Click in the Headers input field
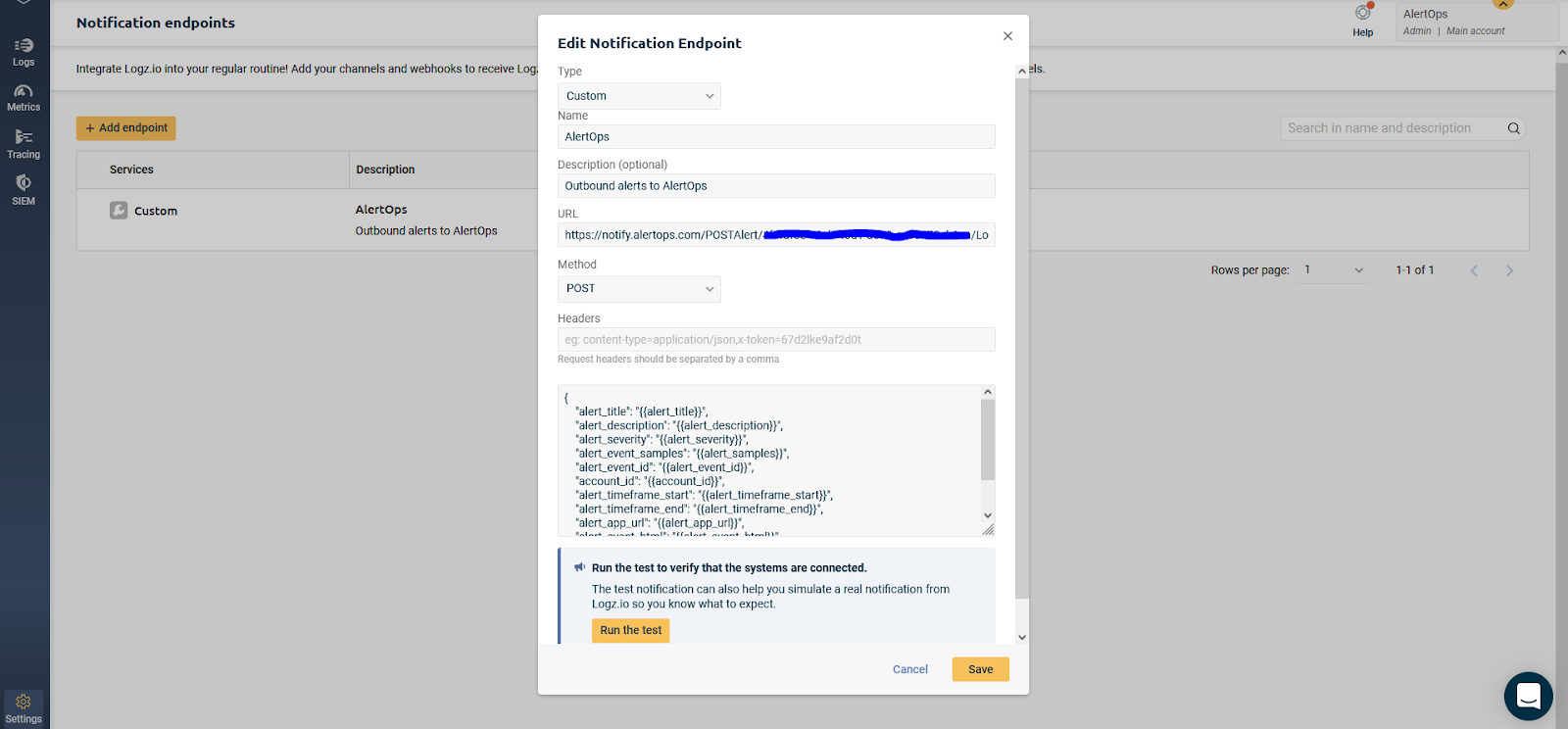The height and width of the screenshot is (729, 1568). tap(776, 340)
